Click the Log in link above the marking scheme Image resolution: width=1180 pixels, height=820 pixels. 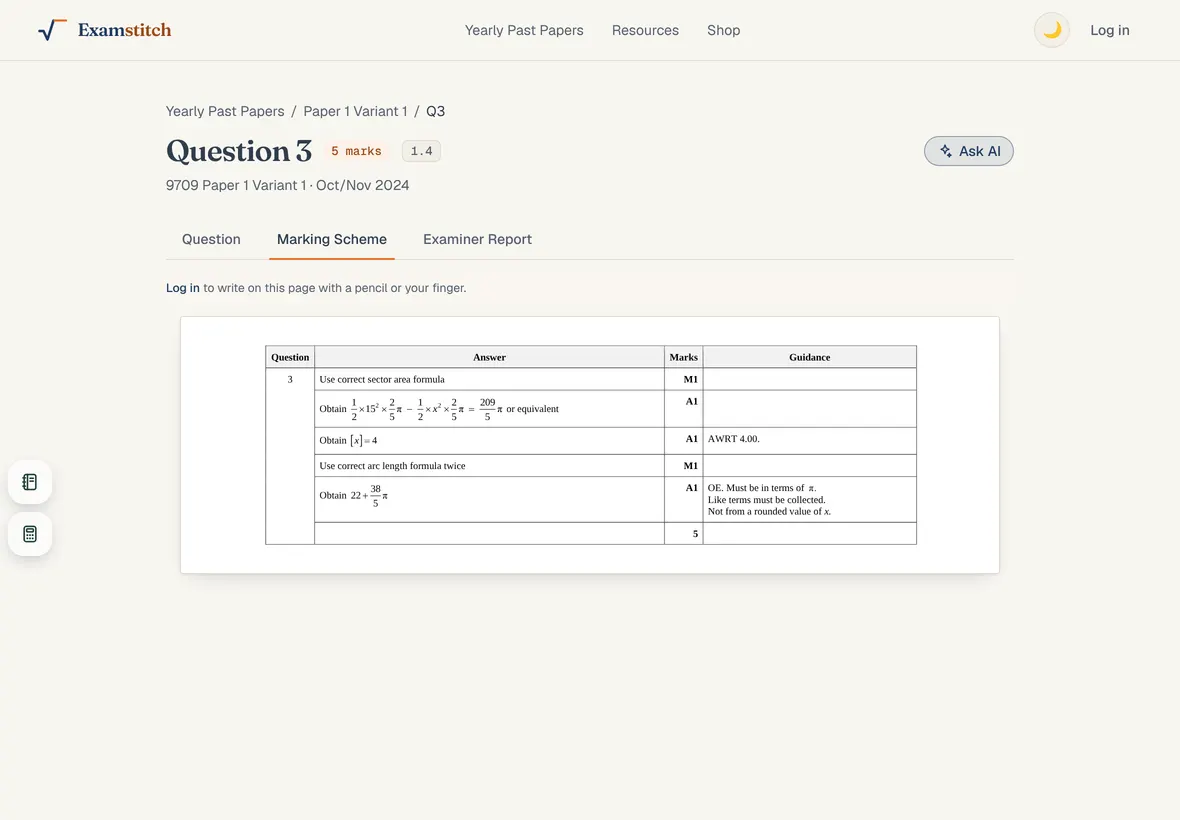pos(183,288)
